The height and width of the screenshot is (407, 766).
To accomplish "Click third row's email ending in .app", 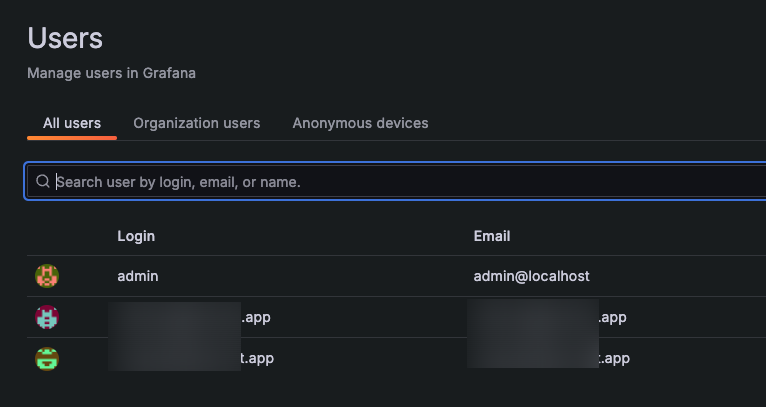I will (x=614, y=358).
